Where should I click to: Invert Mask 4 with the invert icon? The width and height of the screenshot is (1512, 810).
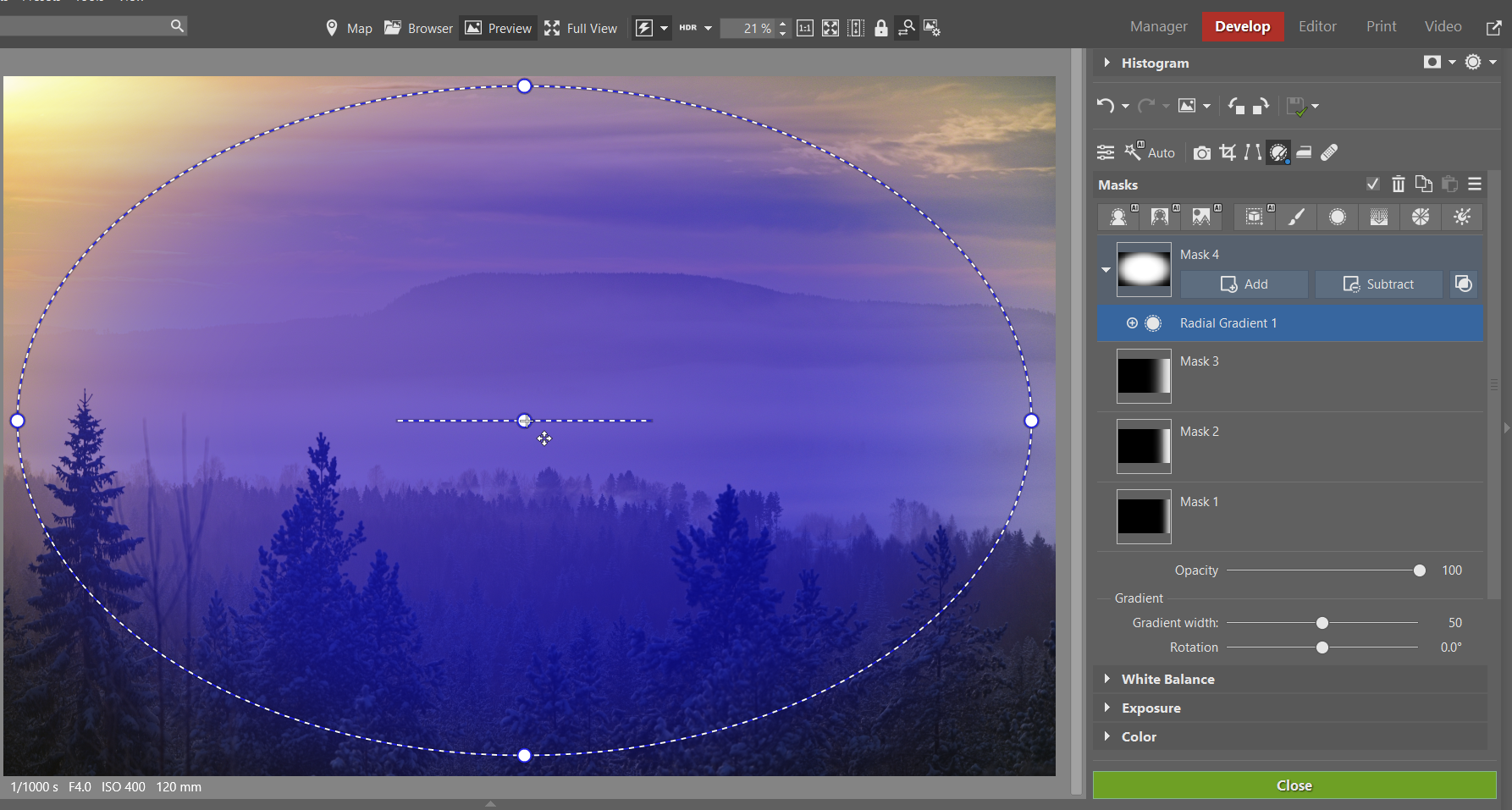(1463, 284)
